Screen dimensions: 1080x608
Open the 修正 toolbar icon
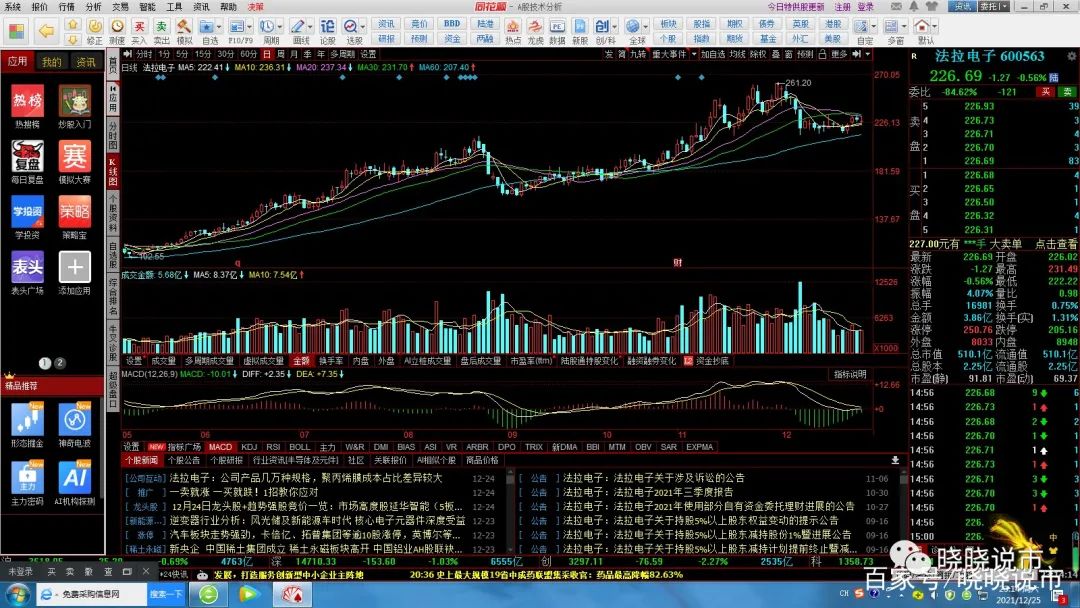95,26
